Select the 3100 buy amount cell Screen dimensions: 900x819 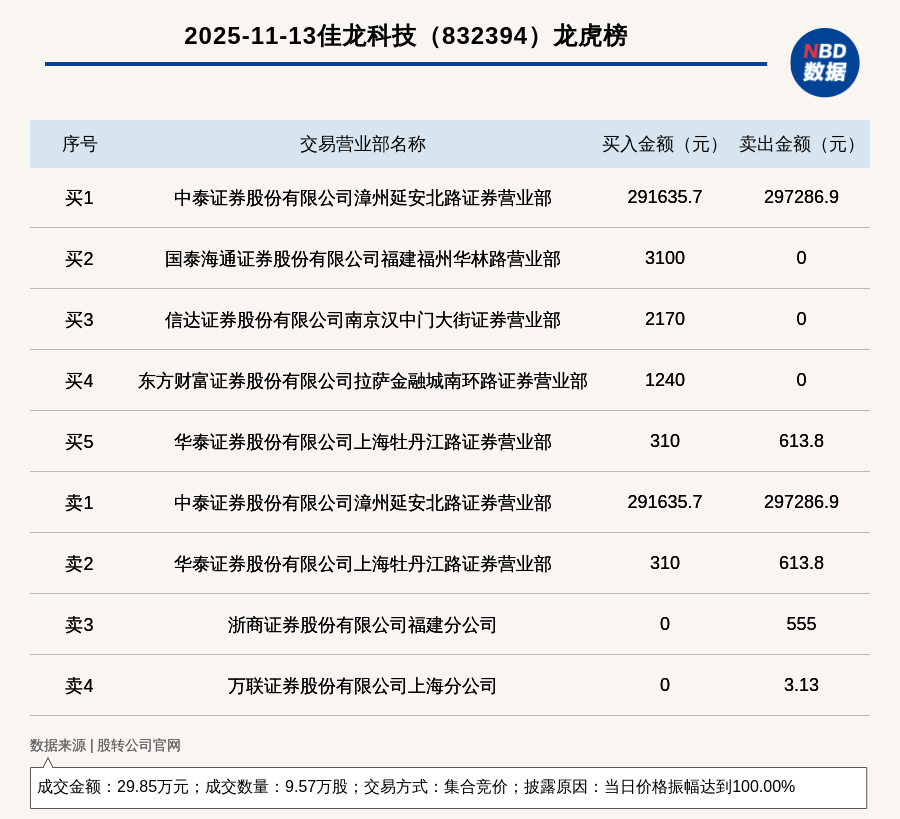coord(664,258)
